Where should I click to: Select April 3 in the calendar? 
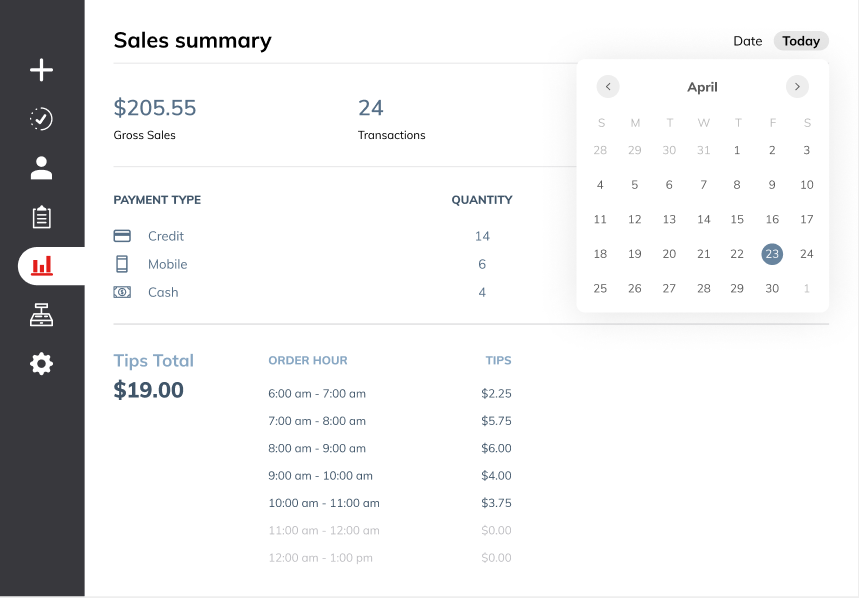click(806, 150)
